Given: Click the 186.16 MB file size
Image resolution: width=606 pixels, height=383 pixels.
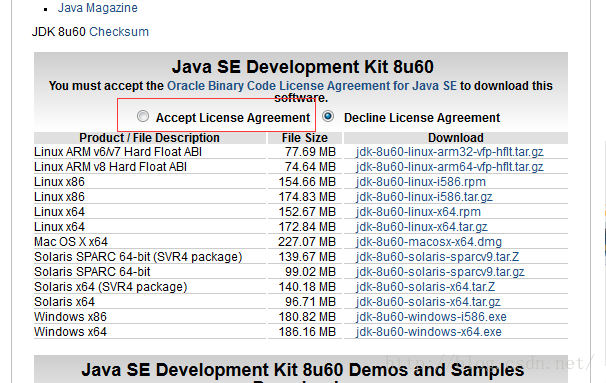Looking at the screenshot, I should point(307,332).
